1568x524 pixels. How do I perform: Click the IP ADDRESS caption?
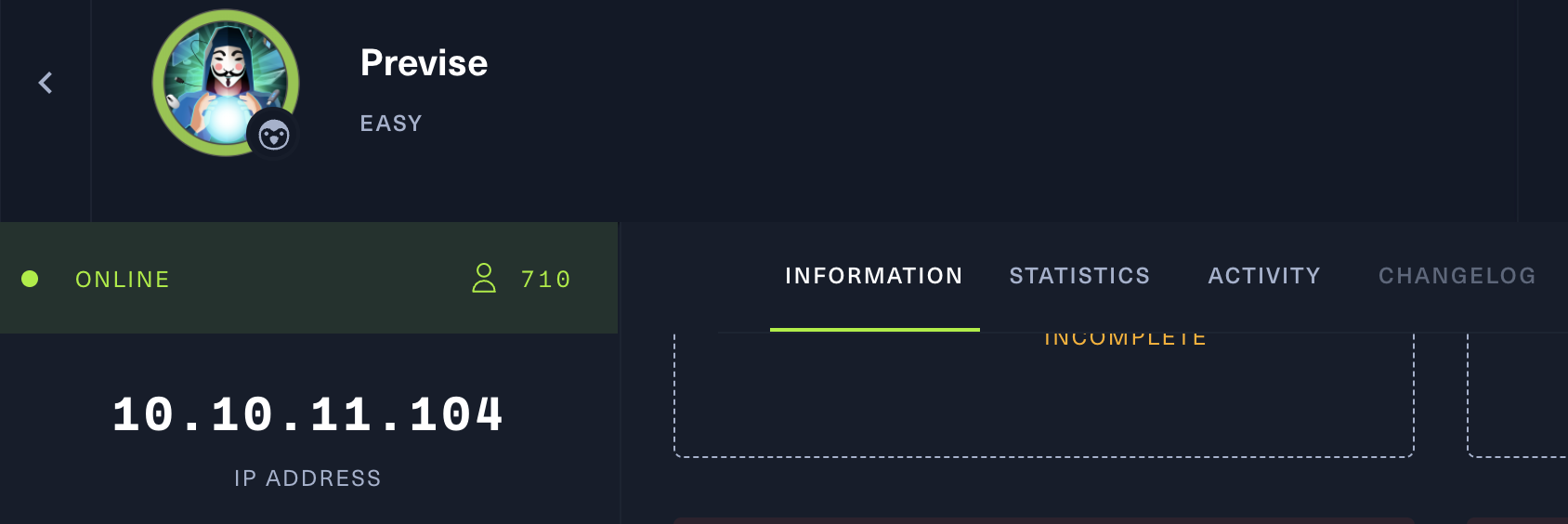click(307, 478)
